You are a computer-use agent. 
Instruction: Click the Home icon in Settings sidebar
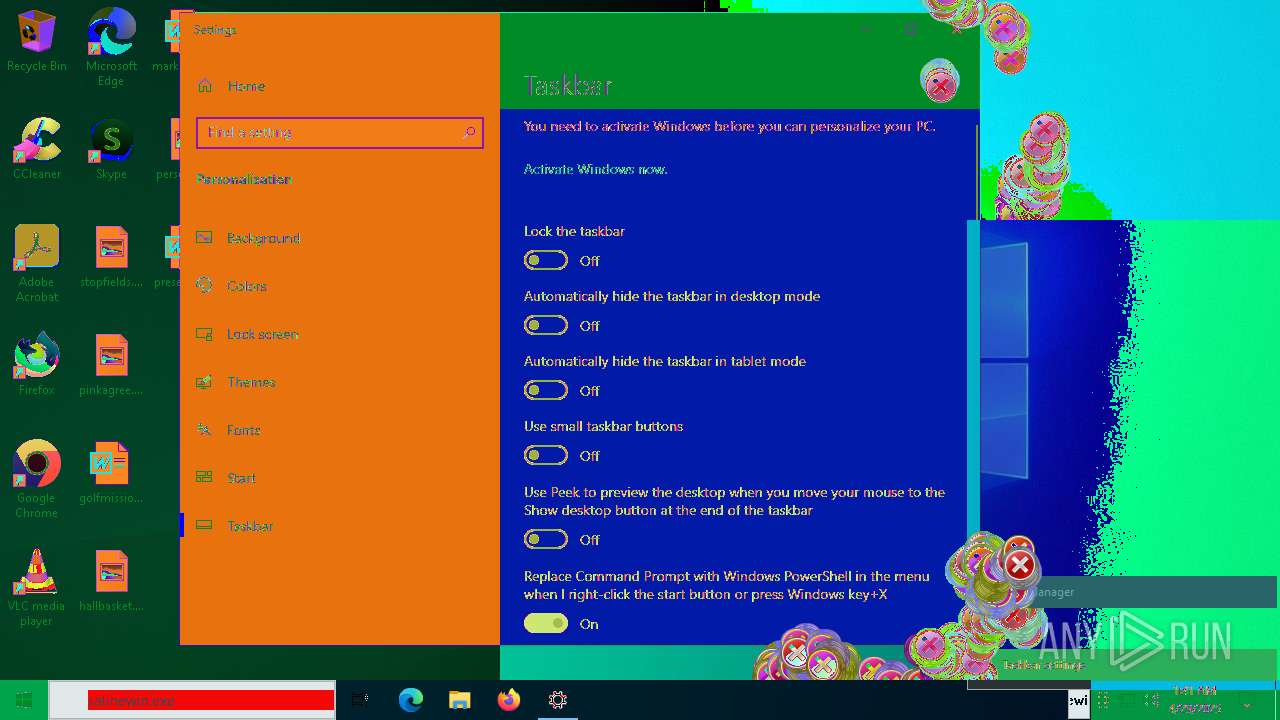pos(205,86)
